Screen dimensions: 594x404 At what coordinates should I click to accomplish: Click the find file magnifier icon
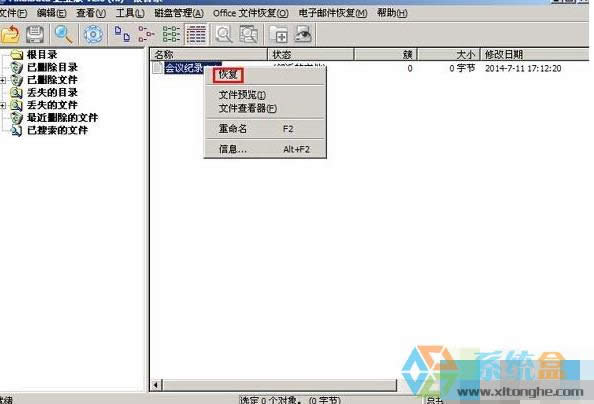coord(224,34)
